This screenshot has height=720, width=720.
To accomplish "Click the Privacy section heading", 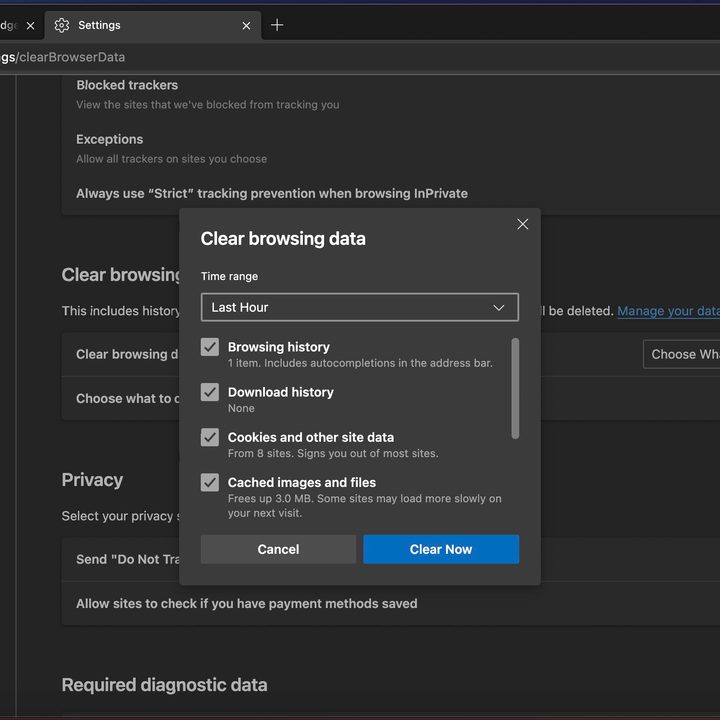I will [x=92, y=480].
